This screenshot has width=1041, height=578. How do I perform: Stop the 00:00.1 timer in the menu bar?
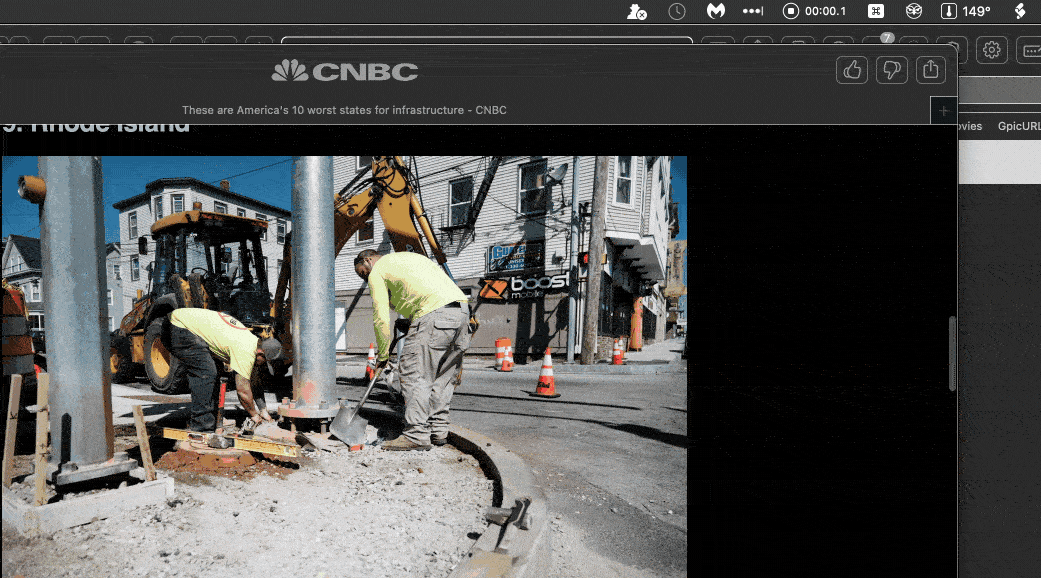(789, 11)
